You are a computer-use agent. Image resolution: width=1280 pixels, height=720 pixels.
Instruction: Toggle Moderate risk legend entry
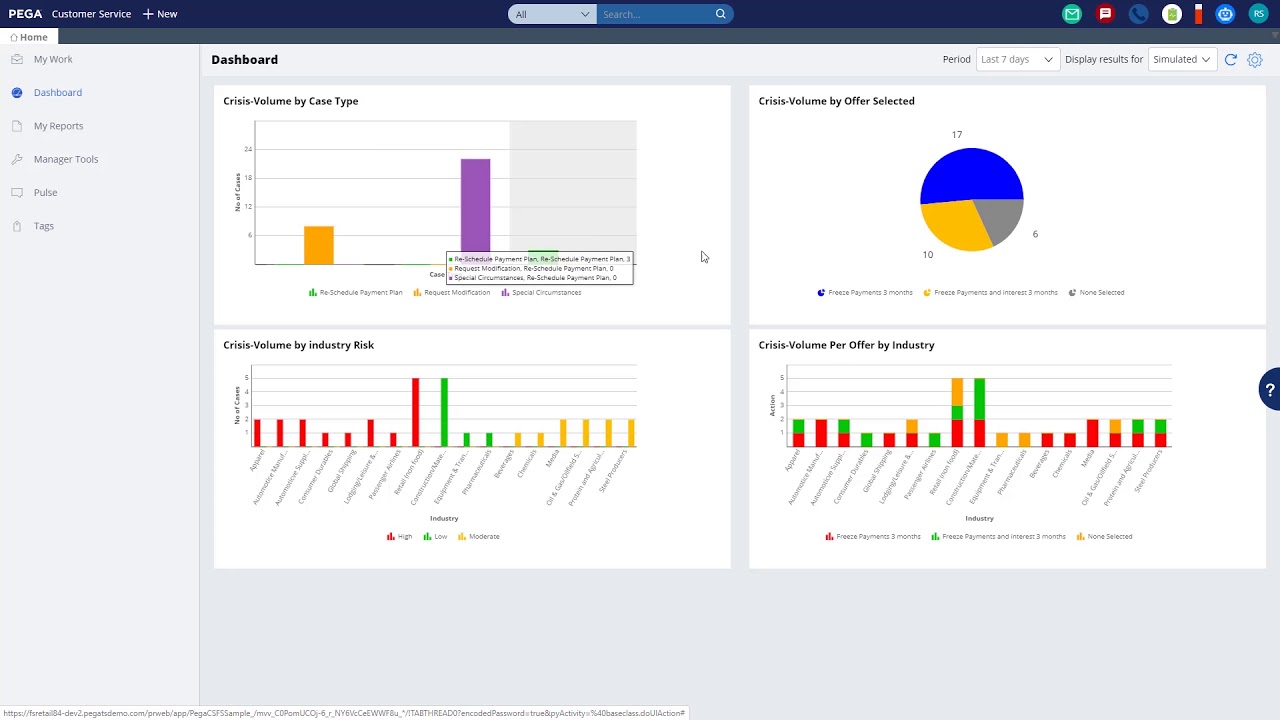[x=478, y=536]
